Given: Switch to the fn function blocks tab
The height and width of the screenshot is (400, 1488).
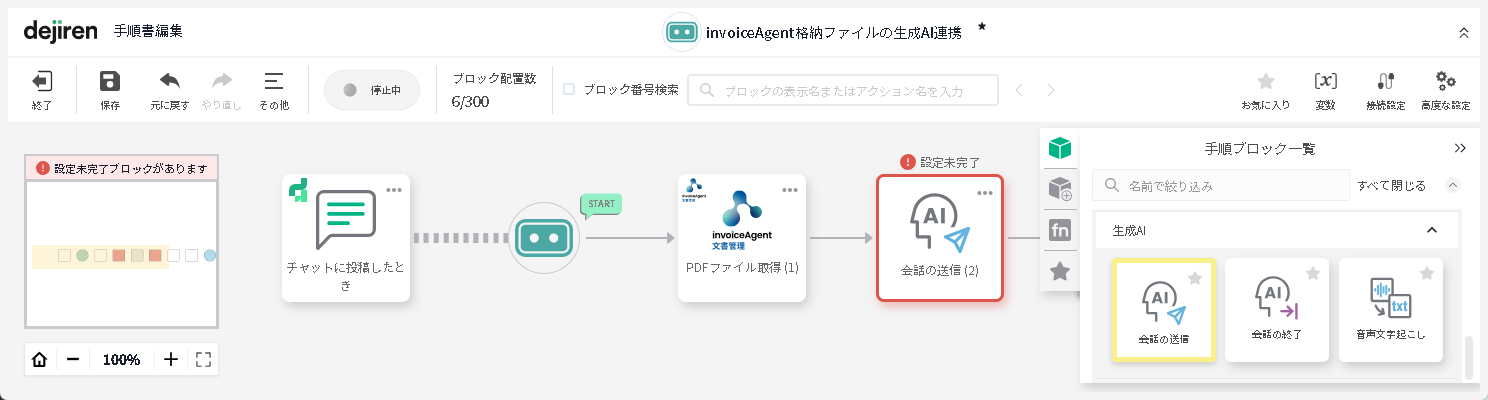Looking at the screenshot, I should tap(1060, 230).
